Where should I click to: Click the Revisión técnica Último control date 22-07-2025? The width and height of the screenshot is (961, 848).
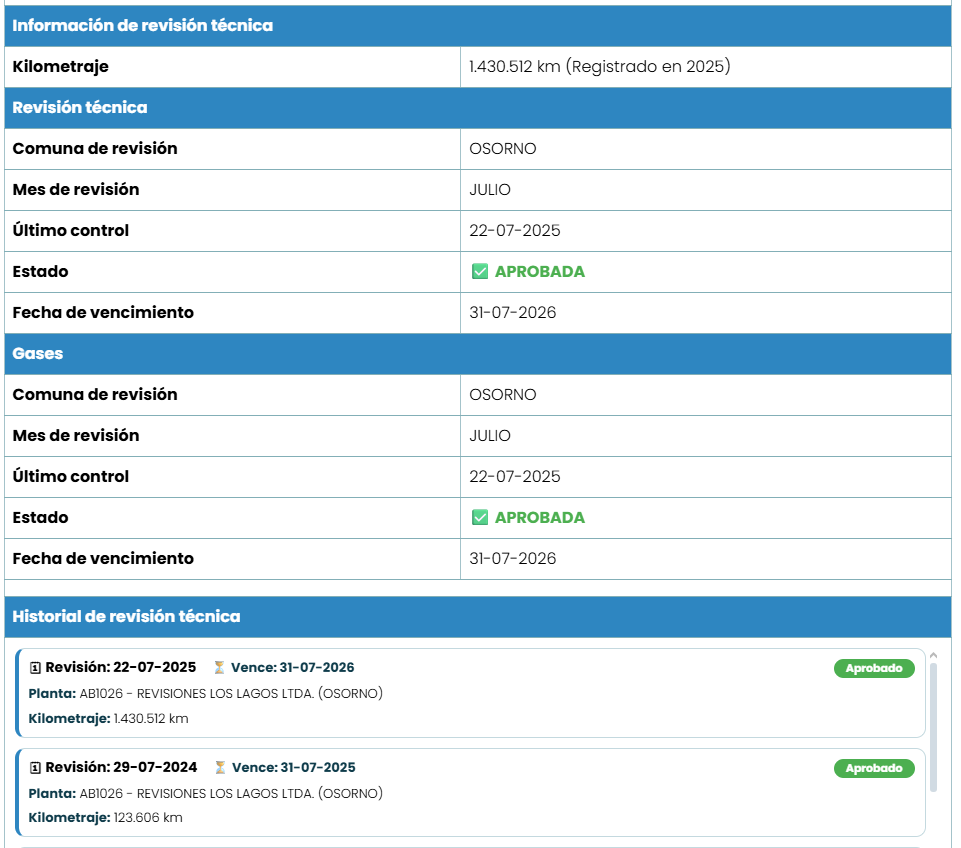click(514, 231)
